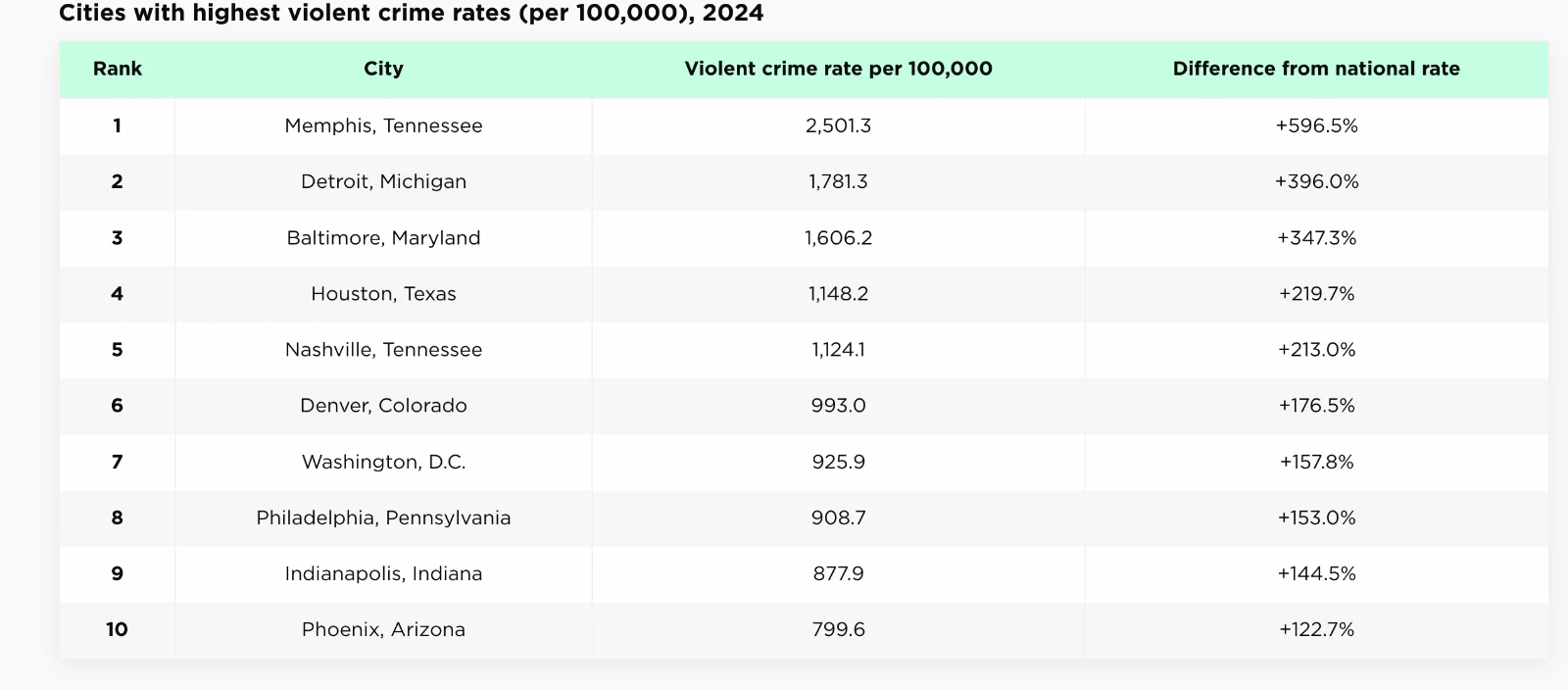Select the 993.0 rate cell

click(x=838, y=405)
